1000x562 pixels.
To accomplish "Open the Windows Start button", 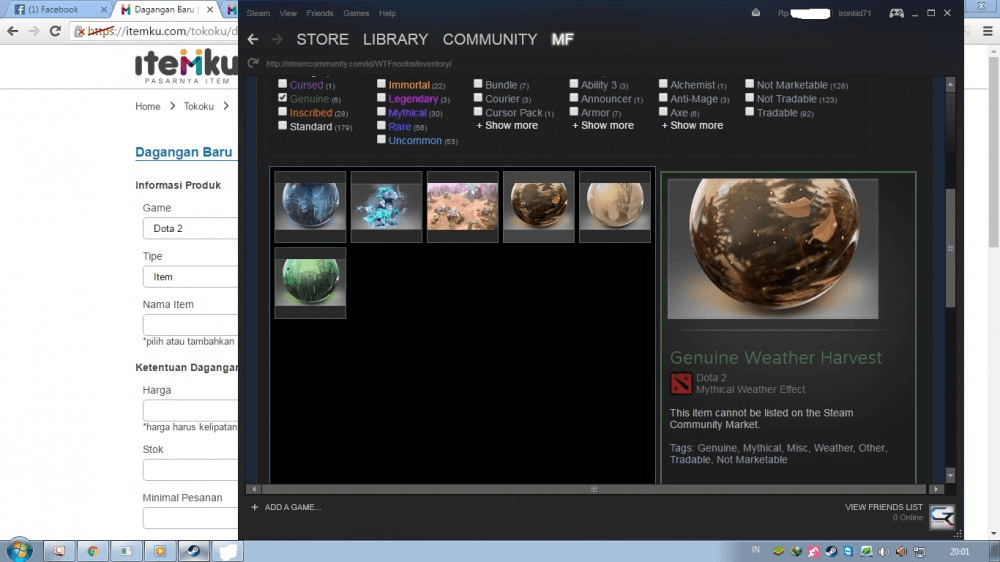I will tap(19, 550).
